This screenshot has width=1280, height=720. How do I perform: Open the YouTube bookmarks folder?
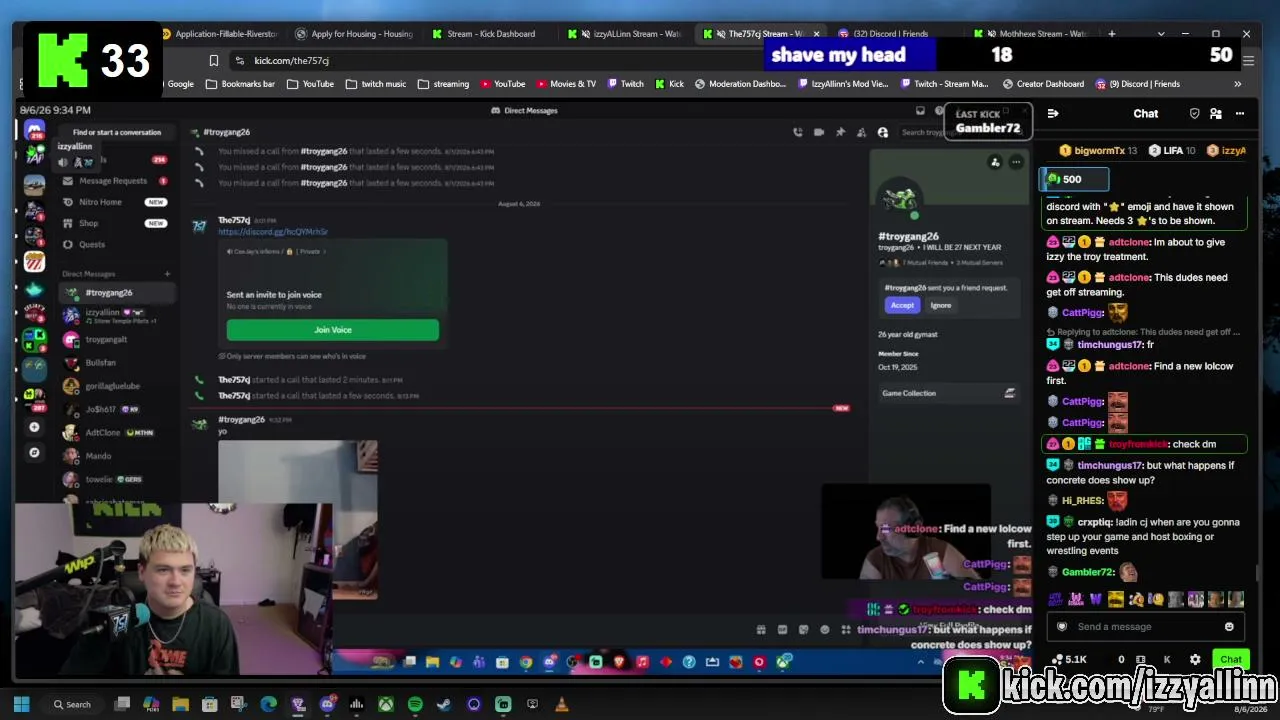(310, 84)
